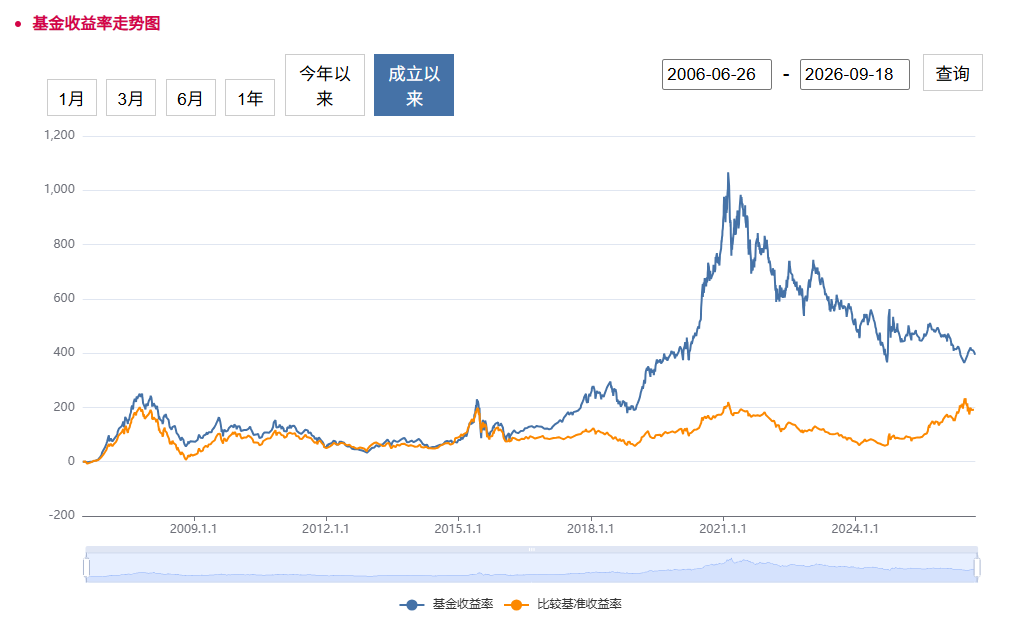Click the 2021.1.1 axis label

click(723, 529)
